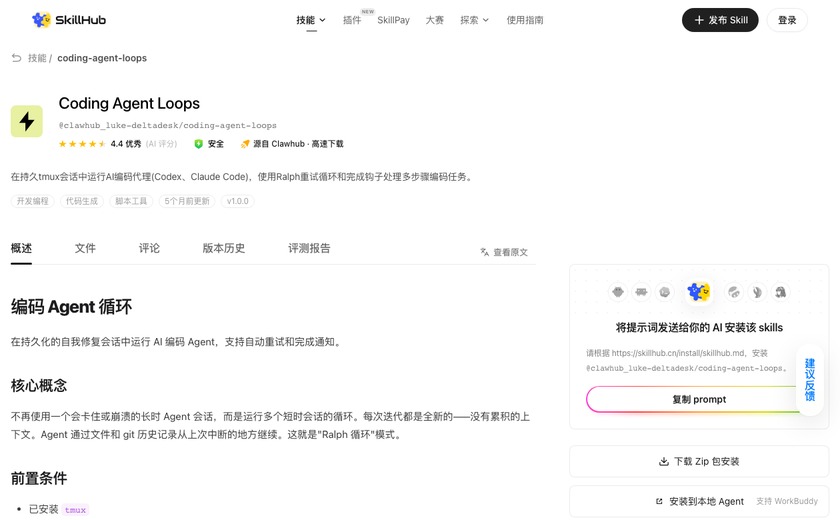Click the coding-agent-loops breadcrumb text
Image resolution: width=840 pixels, height=520 pixels.
(x=102, y=58)
